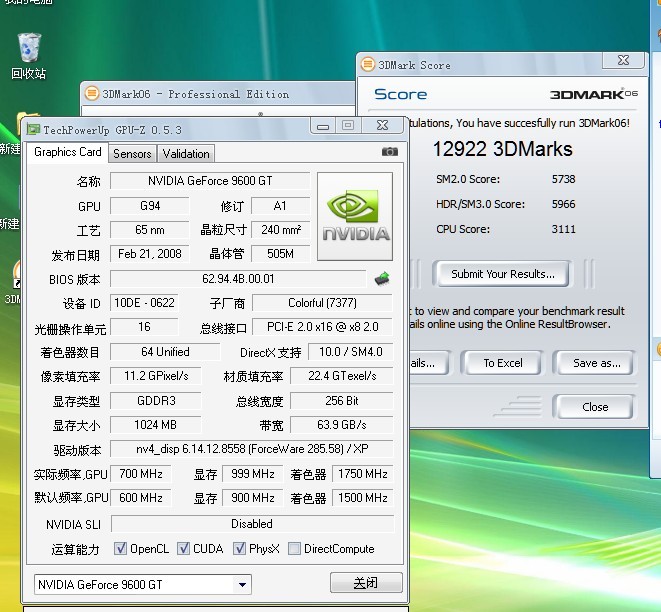This screenshot has height=612, width=661.
Task: Click the Close button in 3DMark Score
Action: 595,407
